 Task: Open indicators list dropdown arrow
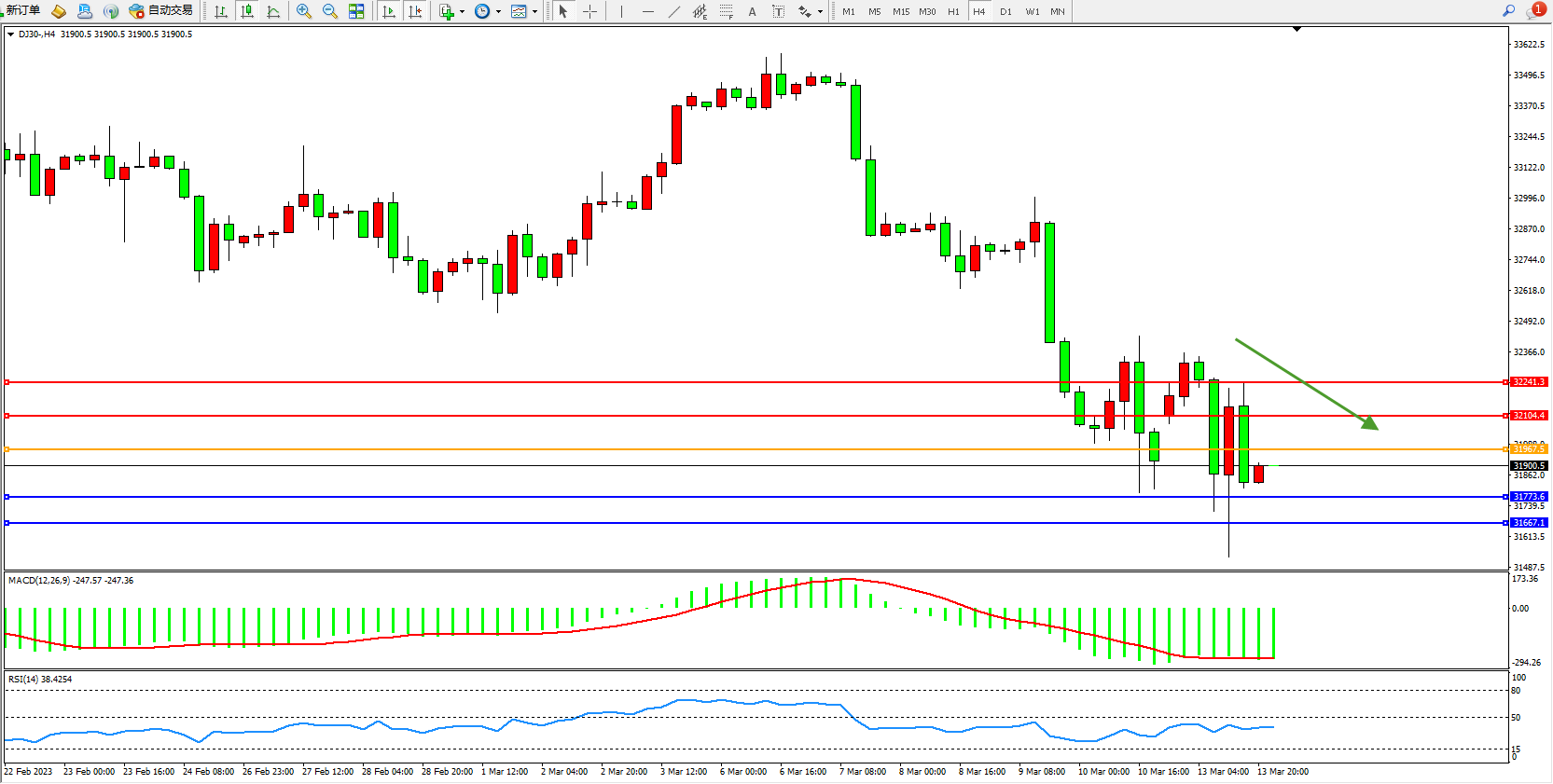pos(462,12)
